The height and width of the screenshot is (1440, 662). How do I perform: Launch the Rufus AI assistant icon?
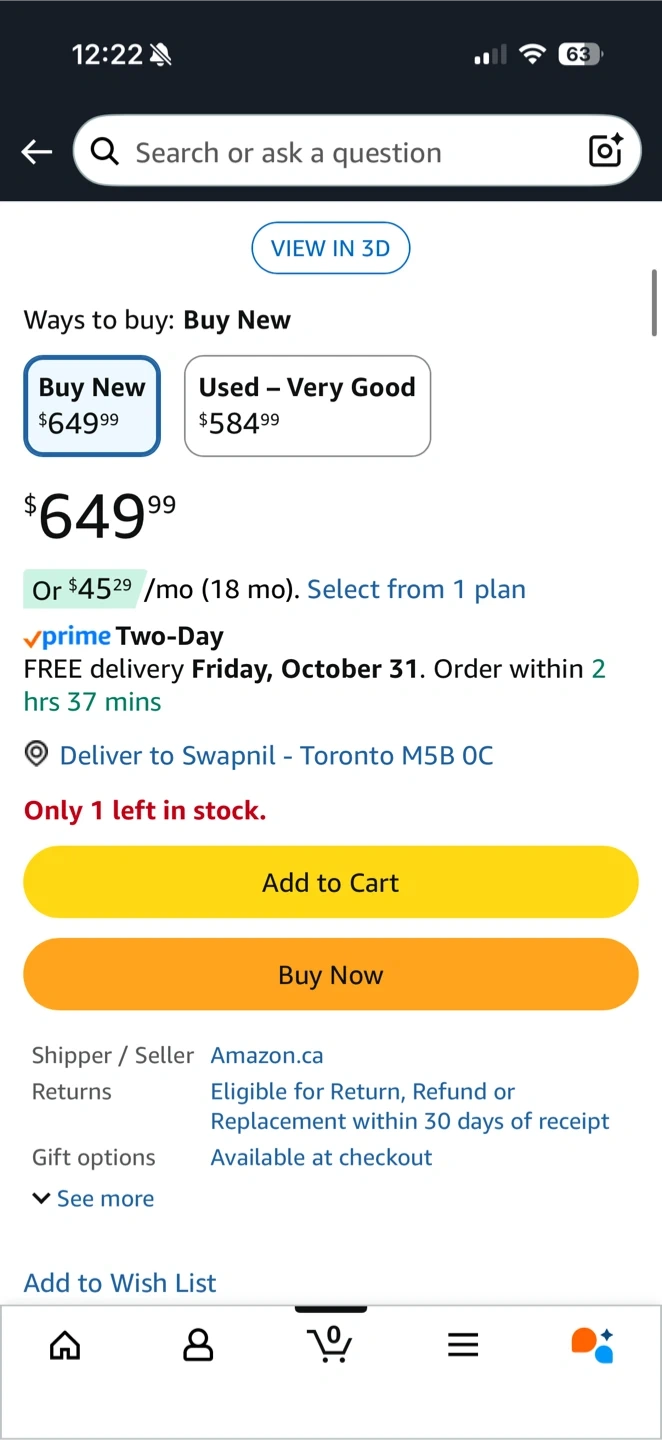tap(592, 1345)
